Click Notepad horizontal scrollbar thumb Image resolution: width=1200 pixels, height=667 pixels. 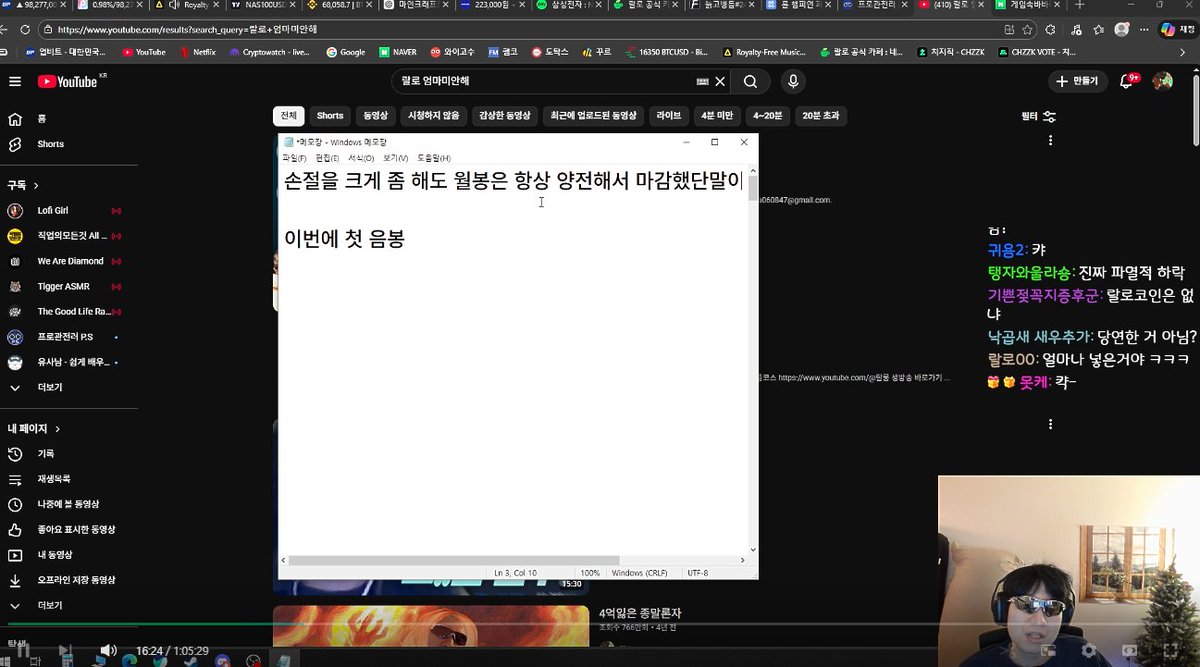point(454,560)
